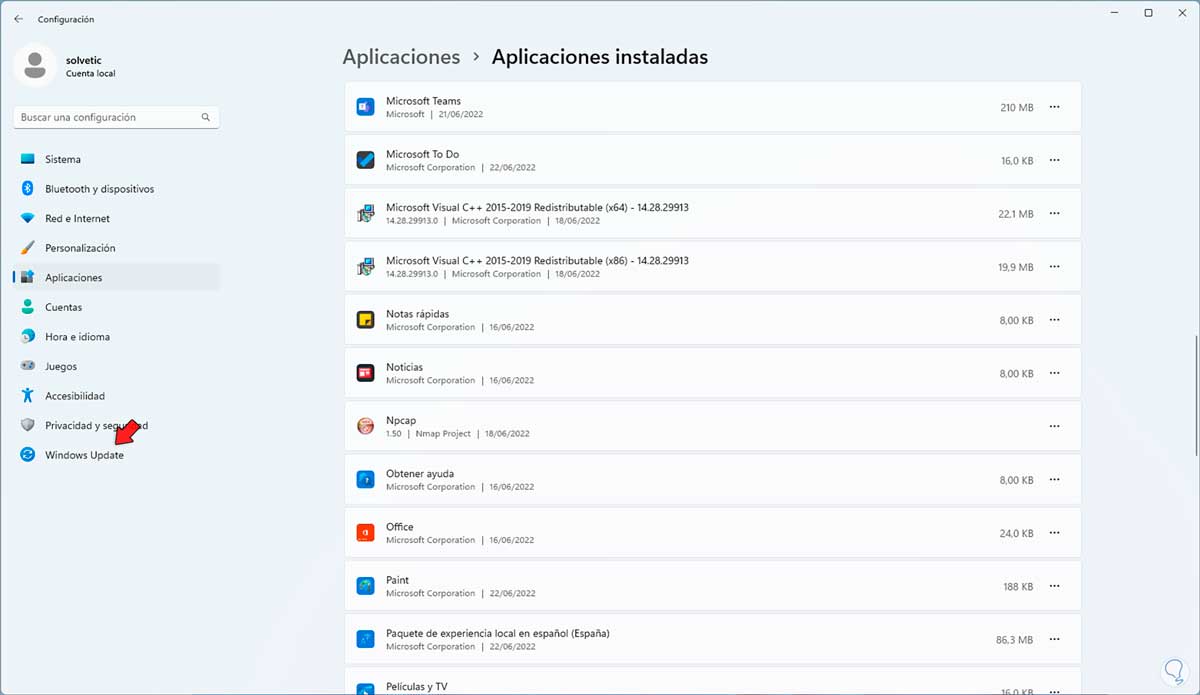Click the Noticias app icon
The width and height of the screenshot is (1200, 695).
365,373
